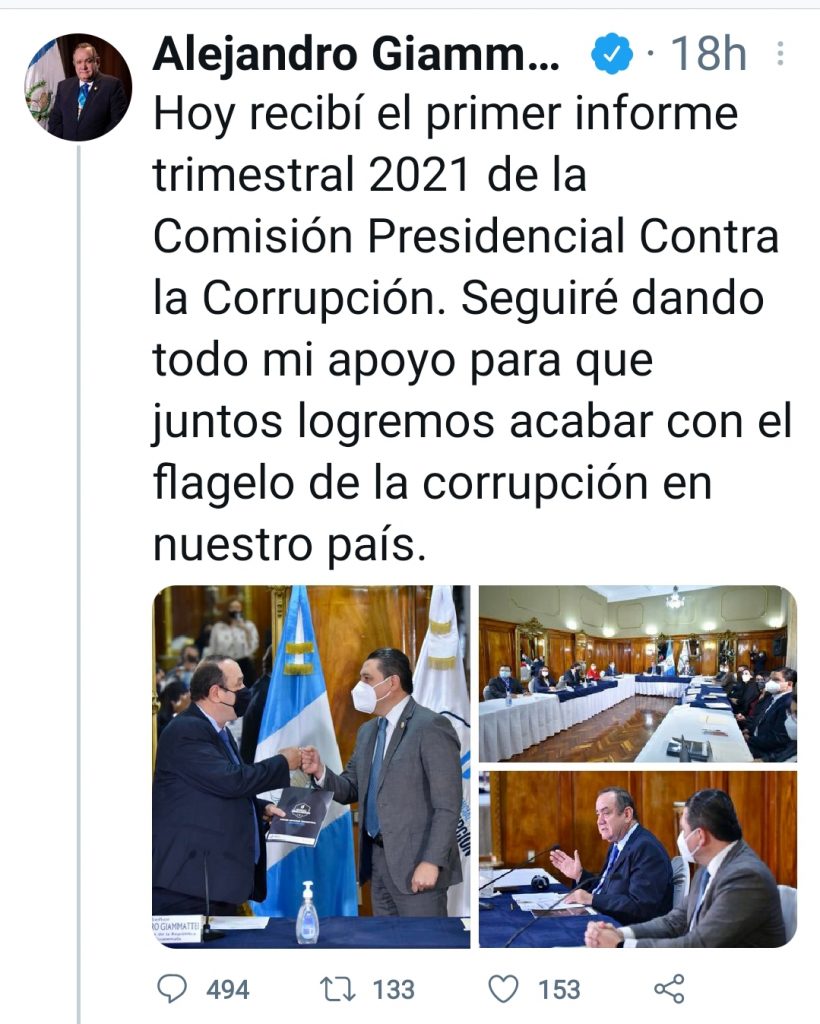Click the hand sanitizer bottle in the photo
This screenshot has height=1024, width=820.
307,912
